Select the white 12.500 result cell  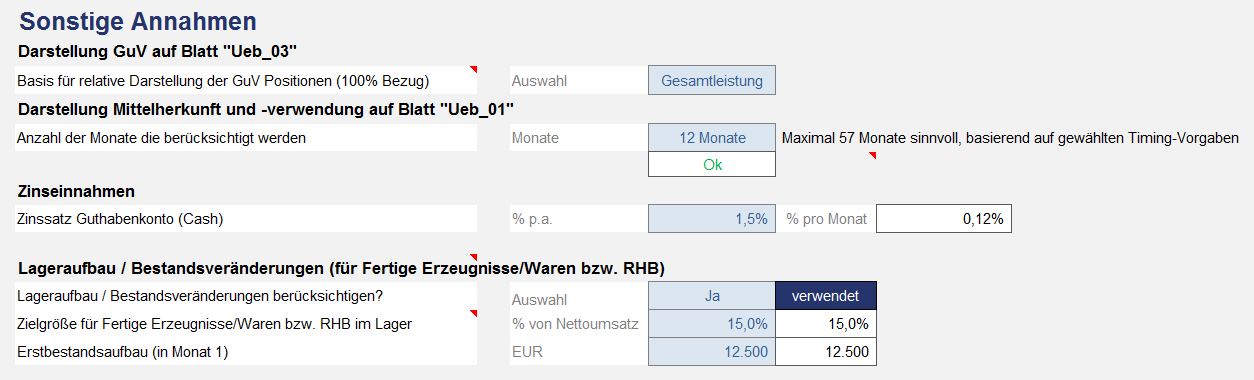(x=826, y=352)
